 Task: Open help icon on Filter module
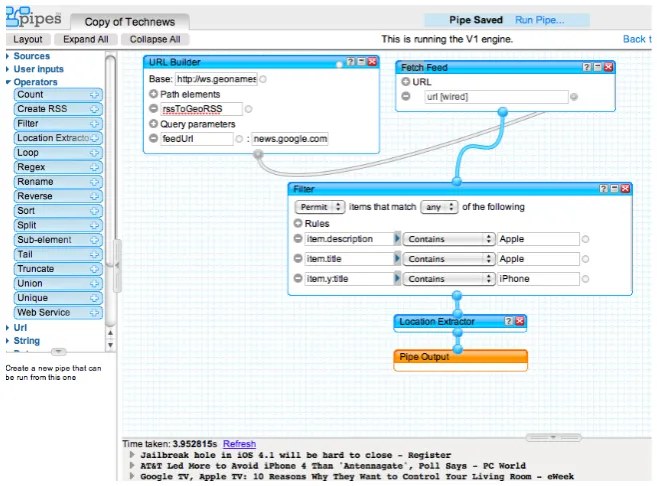[x=603, y=189]
